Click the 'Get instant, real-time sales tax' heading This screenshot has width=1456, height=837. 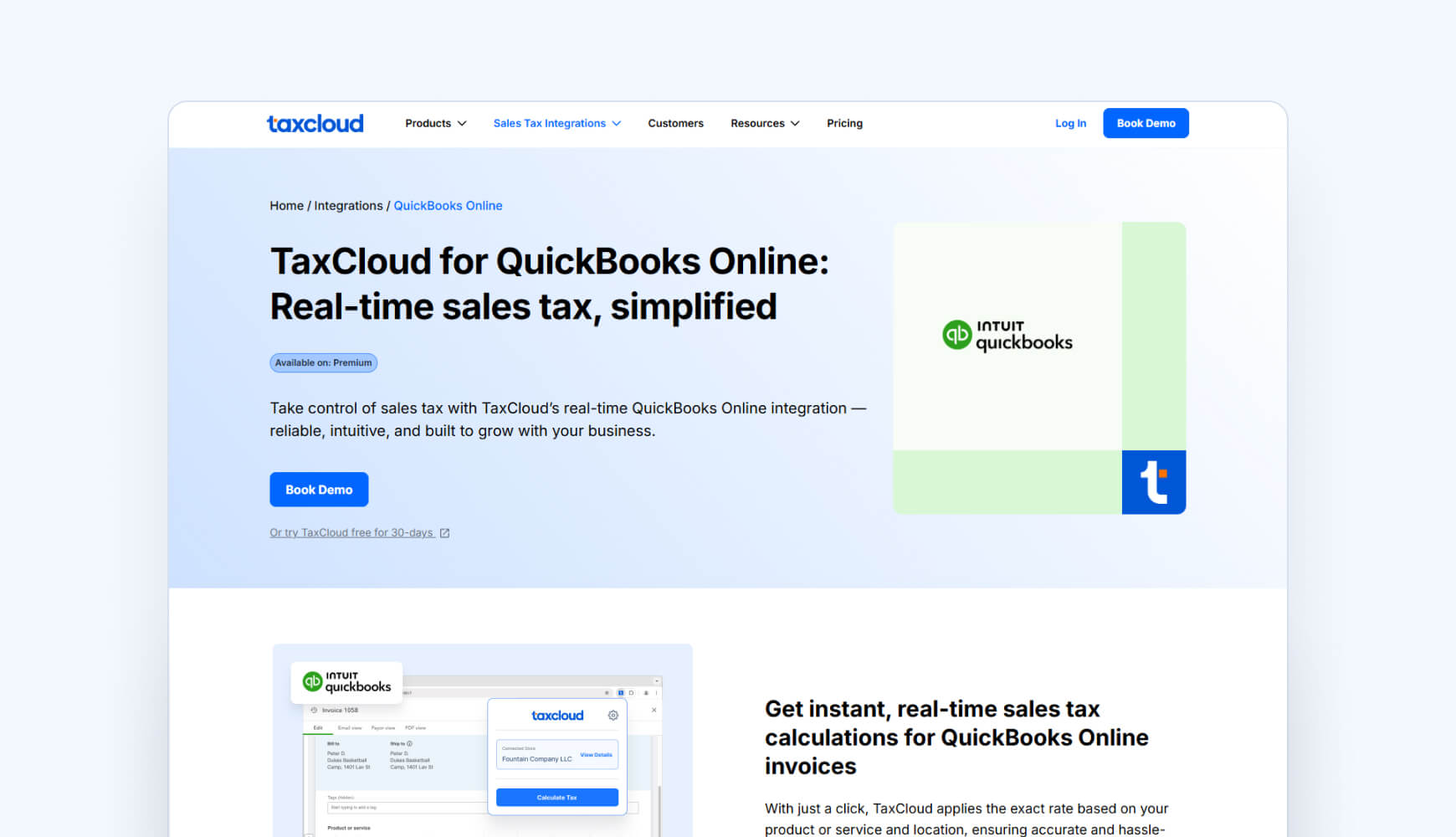956,737
